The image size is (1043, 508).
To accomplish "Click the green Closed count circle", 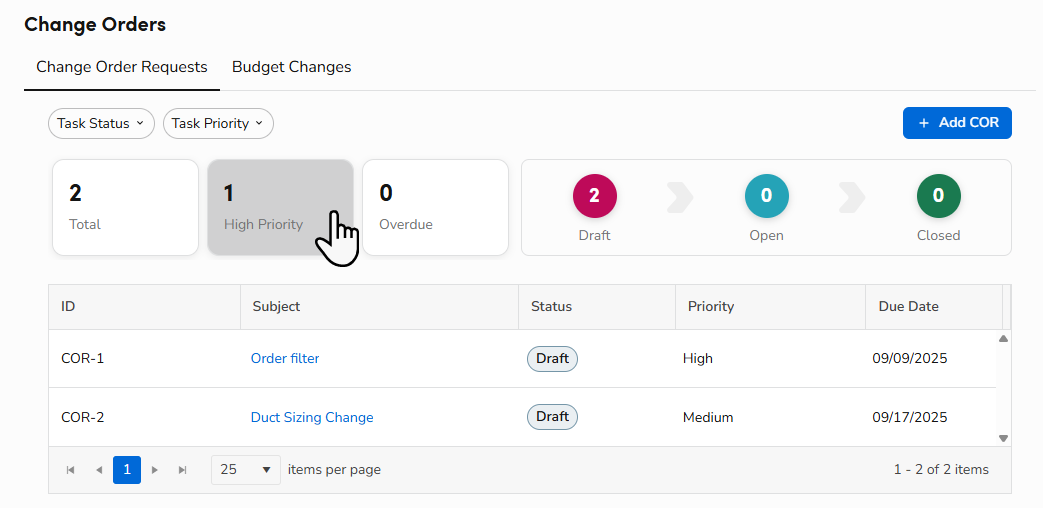I will 939,195.
